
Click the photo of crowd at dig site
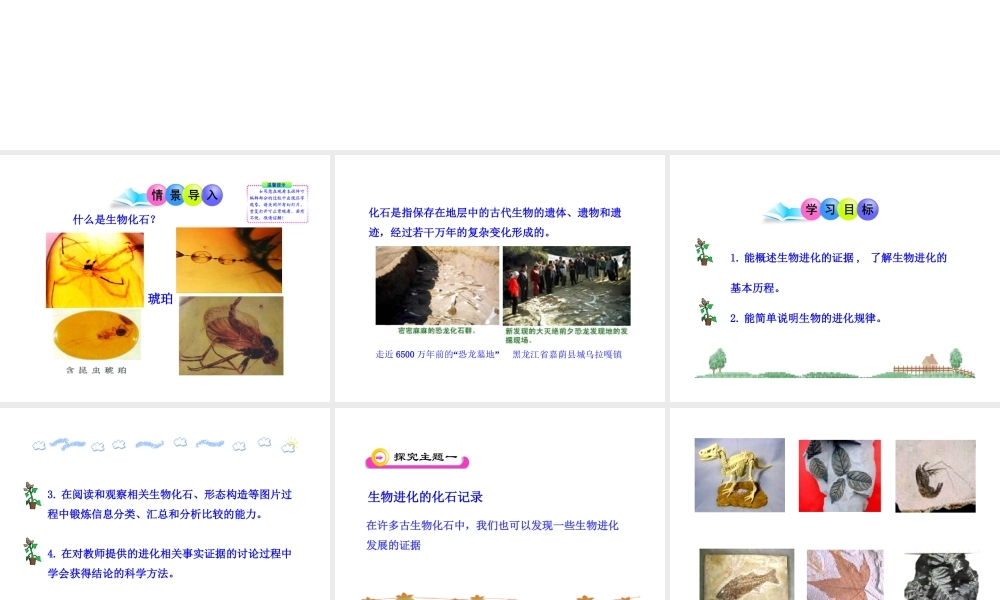point(566,286)
